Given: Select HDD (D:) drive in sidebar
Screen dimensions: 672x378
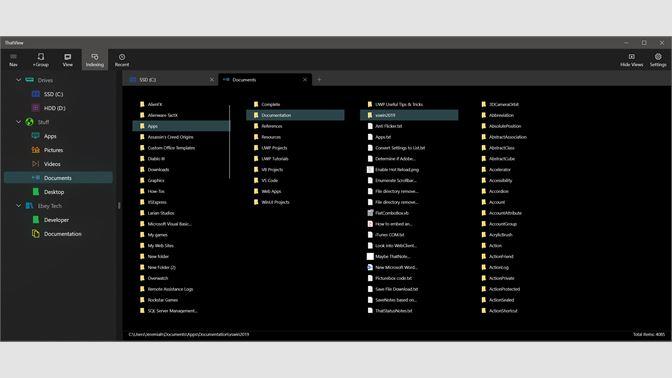Looking at the screenshot, I should pyautogui.click(x=58, y=108).
